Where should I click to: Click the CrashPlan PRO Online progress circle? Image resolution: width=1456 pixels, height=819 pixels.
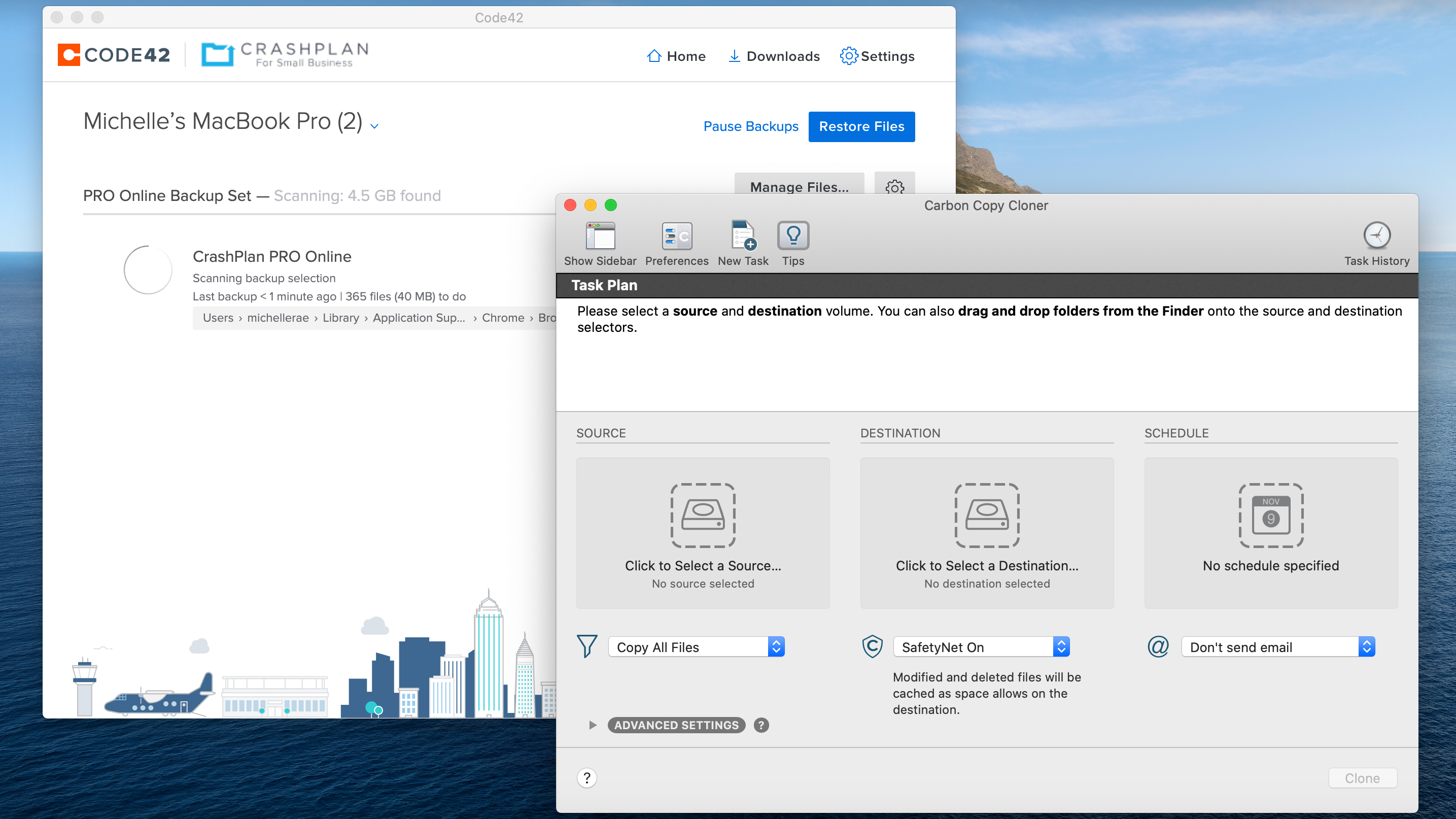click(x=148, y=270)
